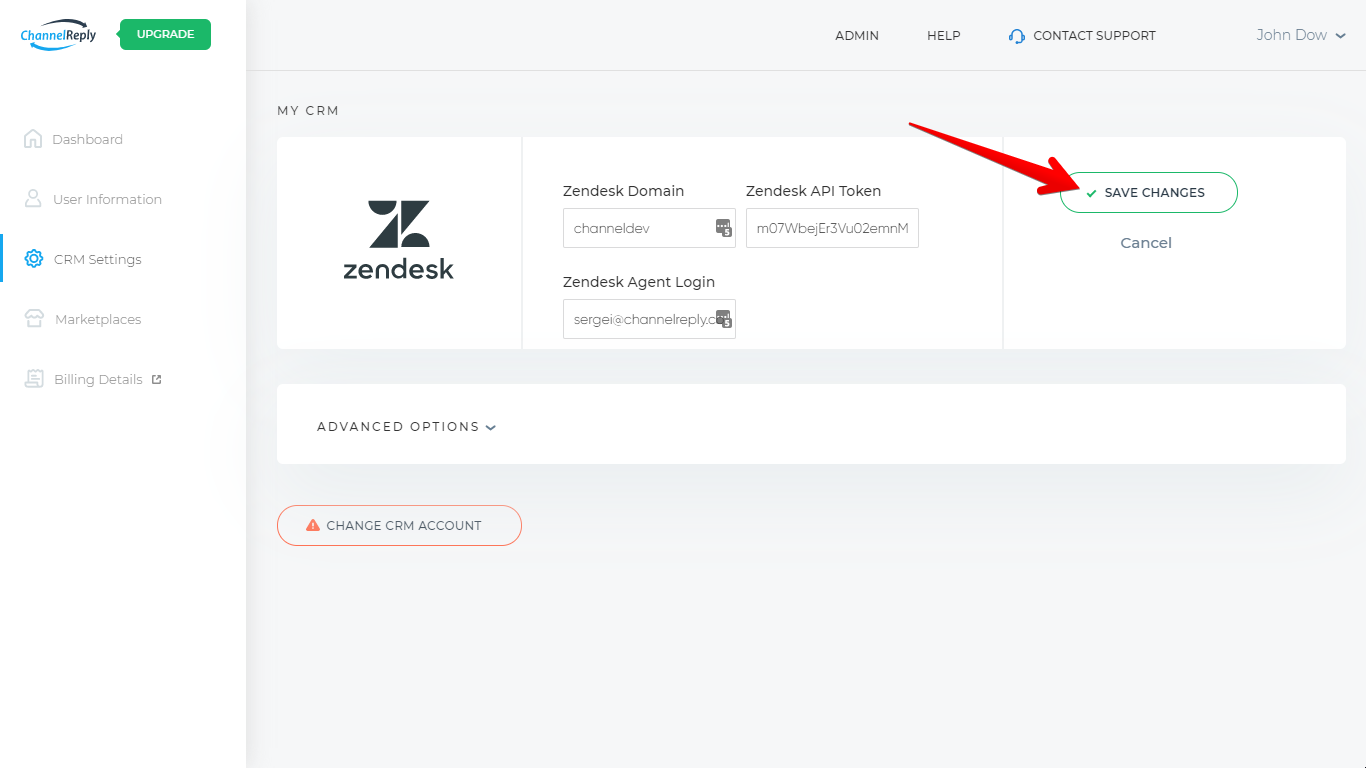
Task: Open Billing Details link
Action: tap(98, 379)
